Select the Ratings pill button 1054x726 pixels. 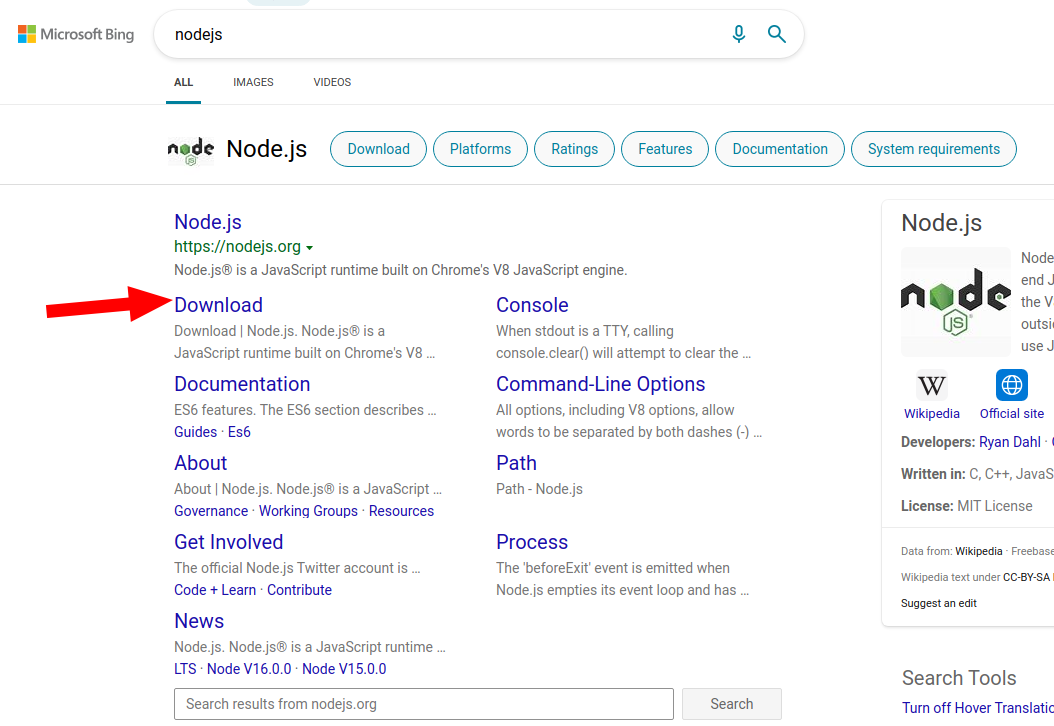point(574,149)
